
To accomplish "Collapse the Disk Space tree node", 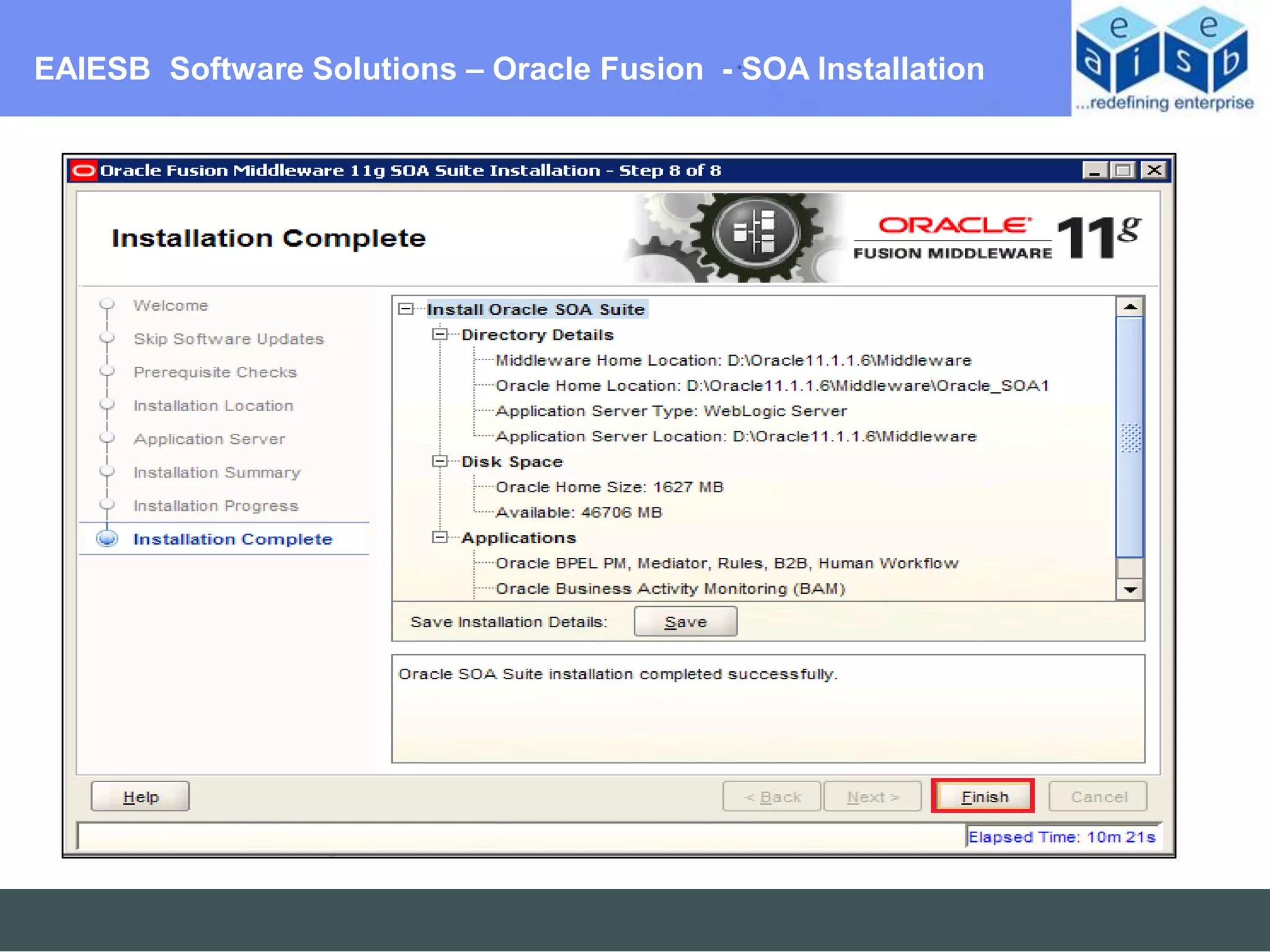I will click(x=440, y=461).
